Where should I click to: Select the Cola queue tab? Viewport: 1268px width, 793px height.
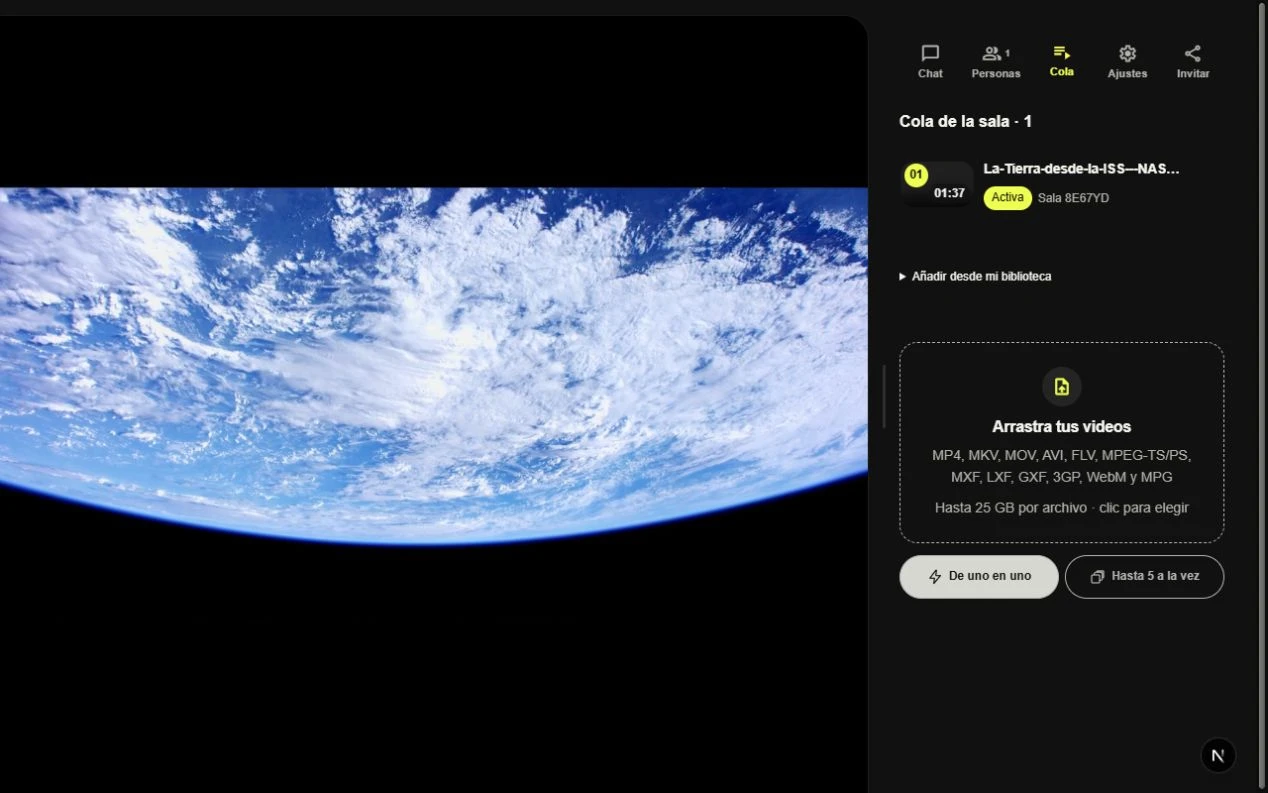pyautogui.click(x=1062, y=61)
